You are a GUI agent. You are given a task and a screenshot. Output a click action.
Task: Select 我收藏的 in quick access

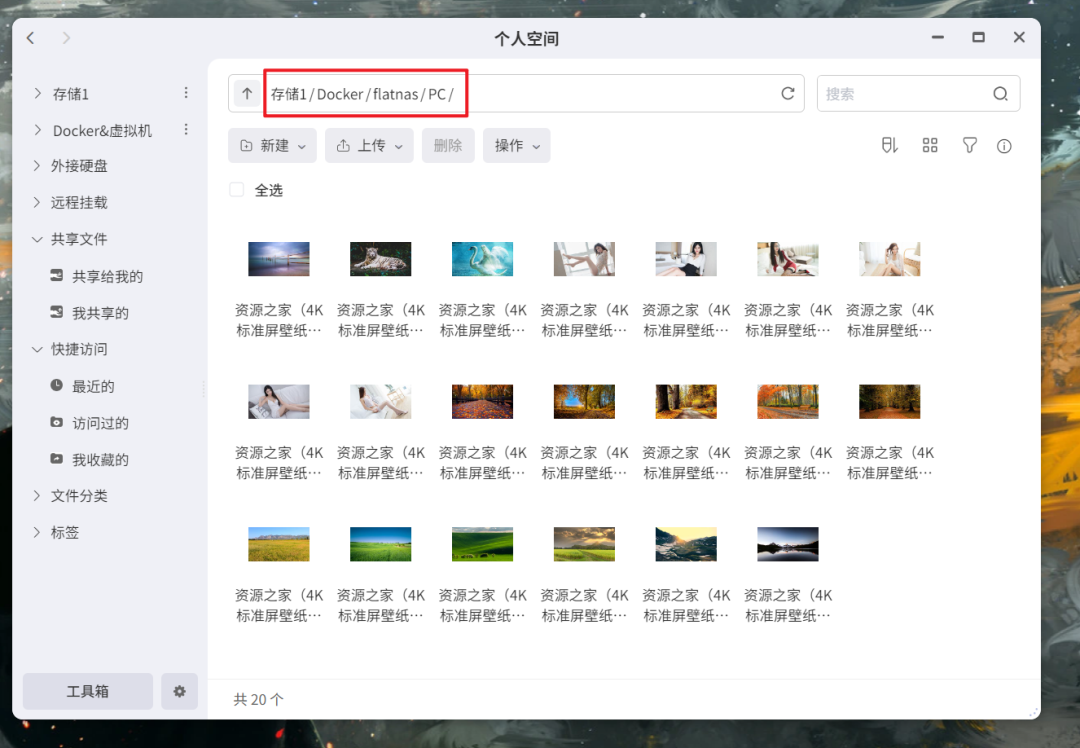click(101, 459)
